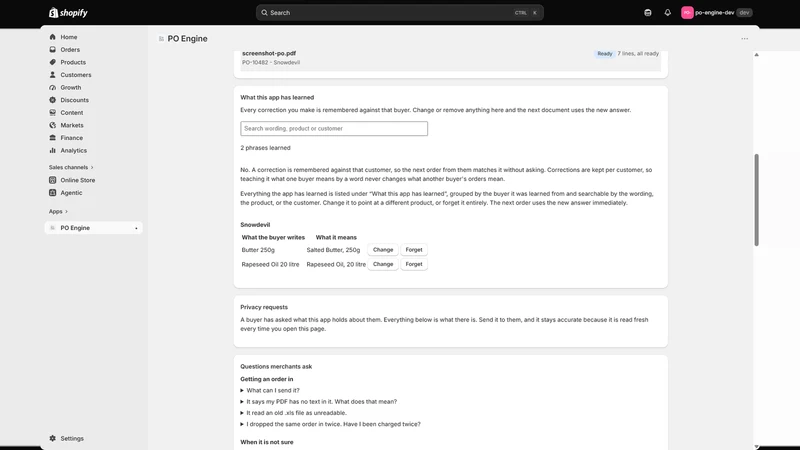Click the Privacy requests heading

coord(264,307)
